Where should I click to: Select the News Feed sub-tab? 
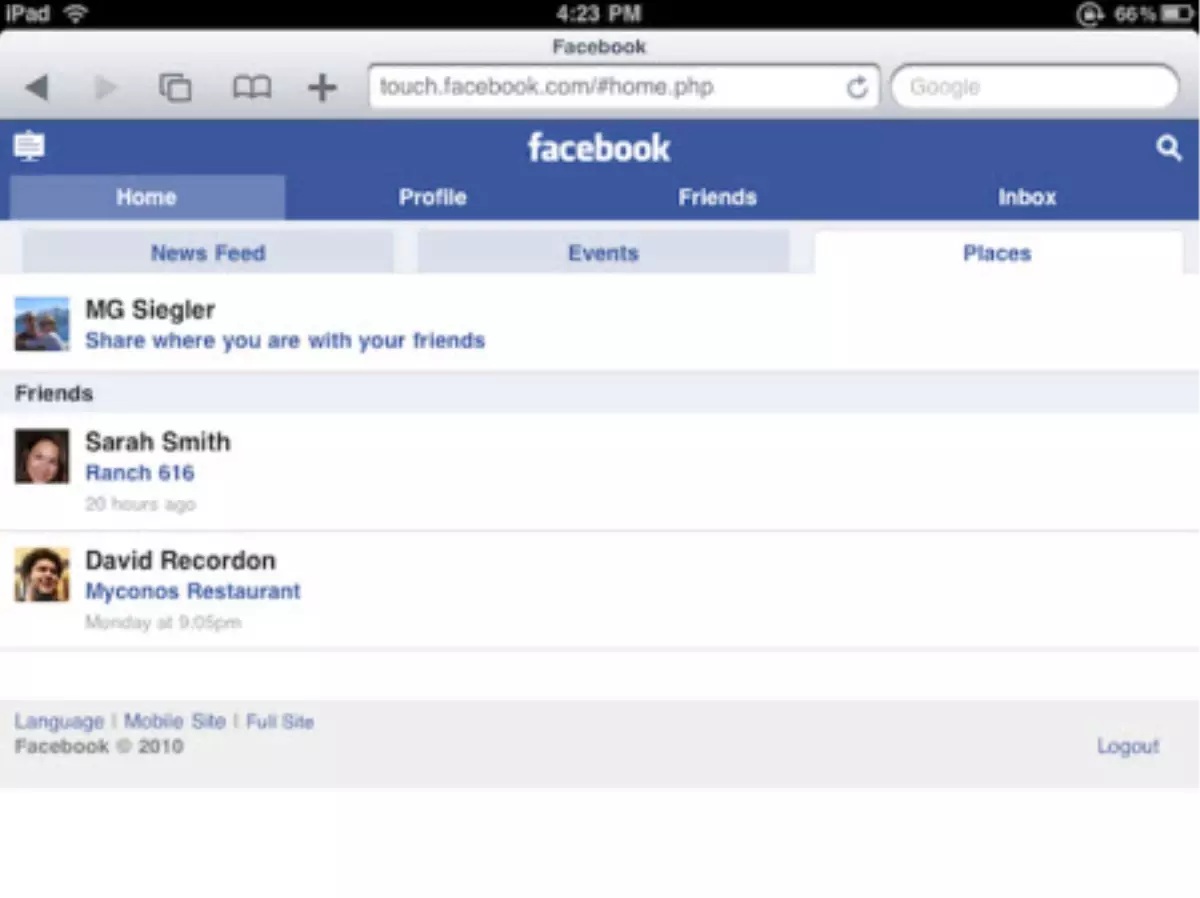[x=208, y=253]
